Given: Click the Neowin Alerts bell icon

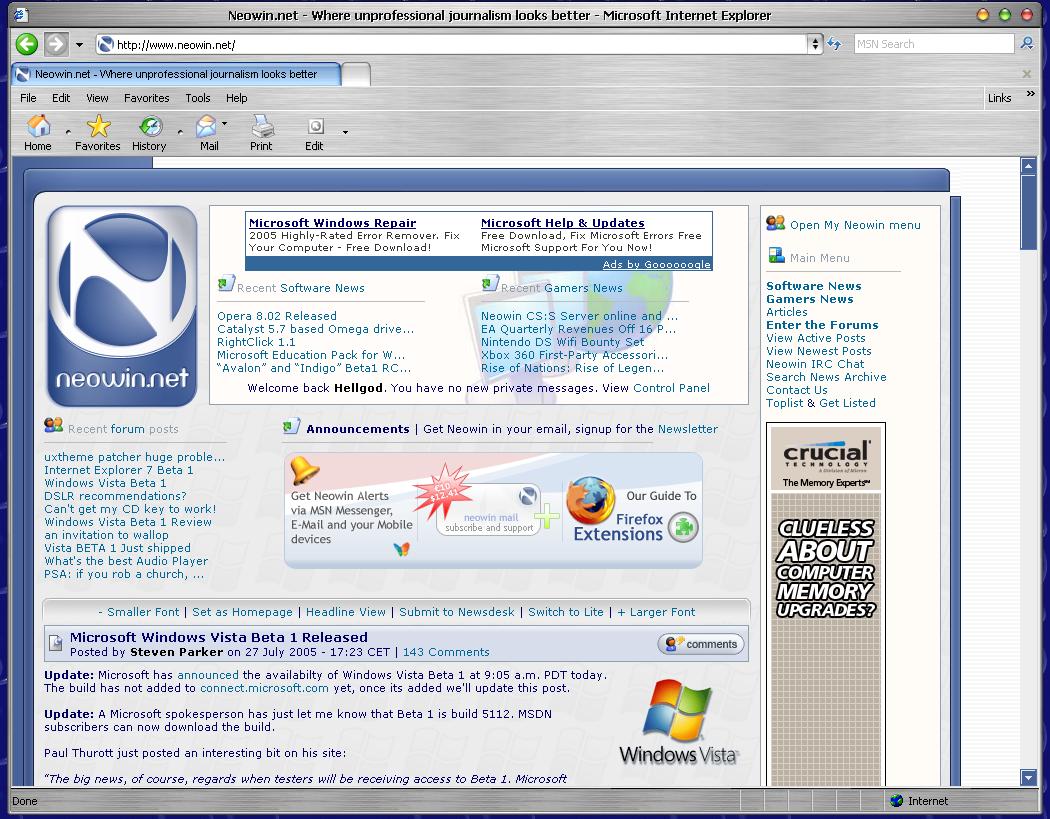Looking at the screenshot, I should coord(305,470).
